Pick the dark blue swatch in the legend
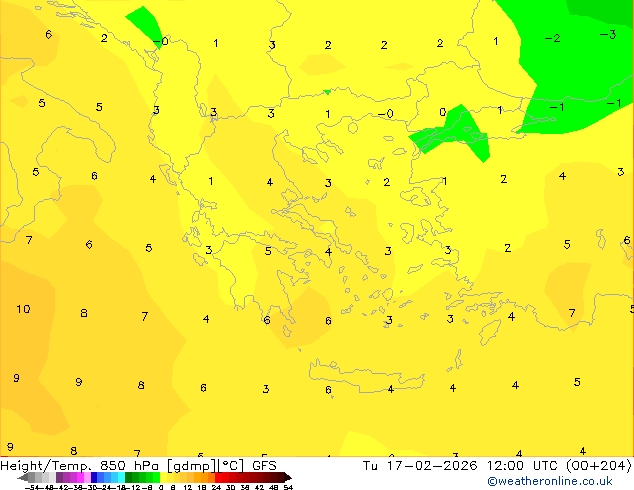The width and height of the screenshot is (634, 490). (x=94, y=477)
